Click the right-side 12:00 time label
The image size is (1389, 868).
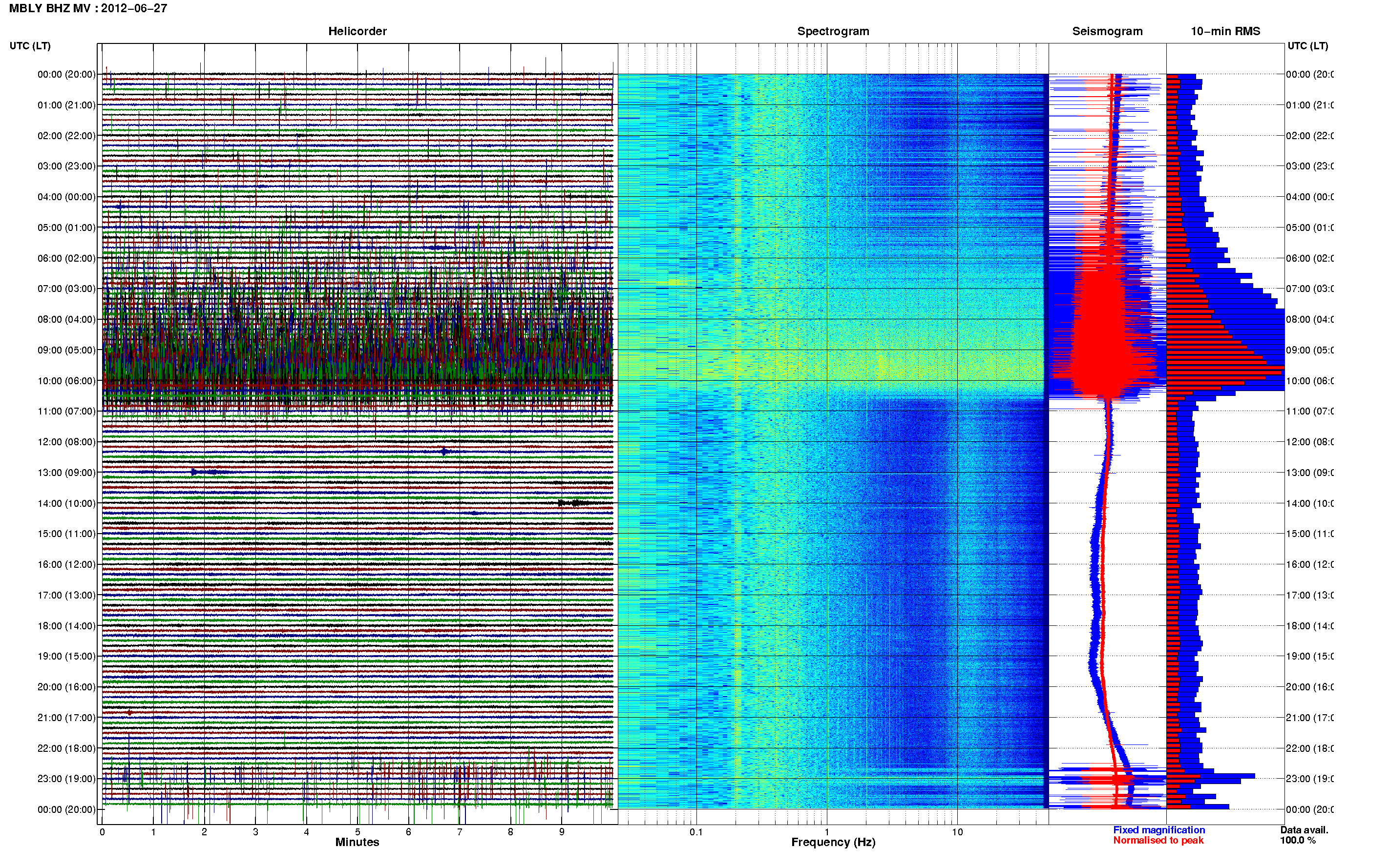click(x=1309, y=442)
